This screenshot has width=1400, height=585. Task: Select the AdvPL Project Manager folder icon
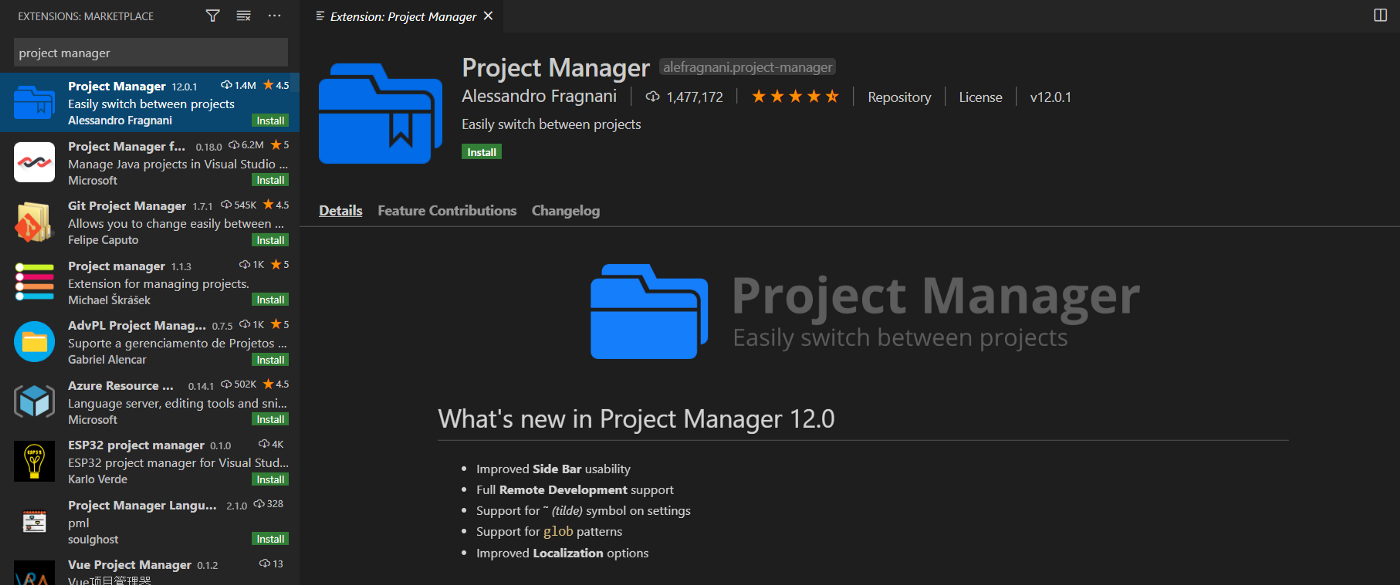tap(34, 342)
